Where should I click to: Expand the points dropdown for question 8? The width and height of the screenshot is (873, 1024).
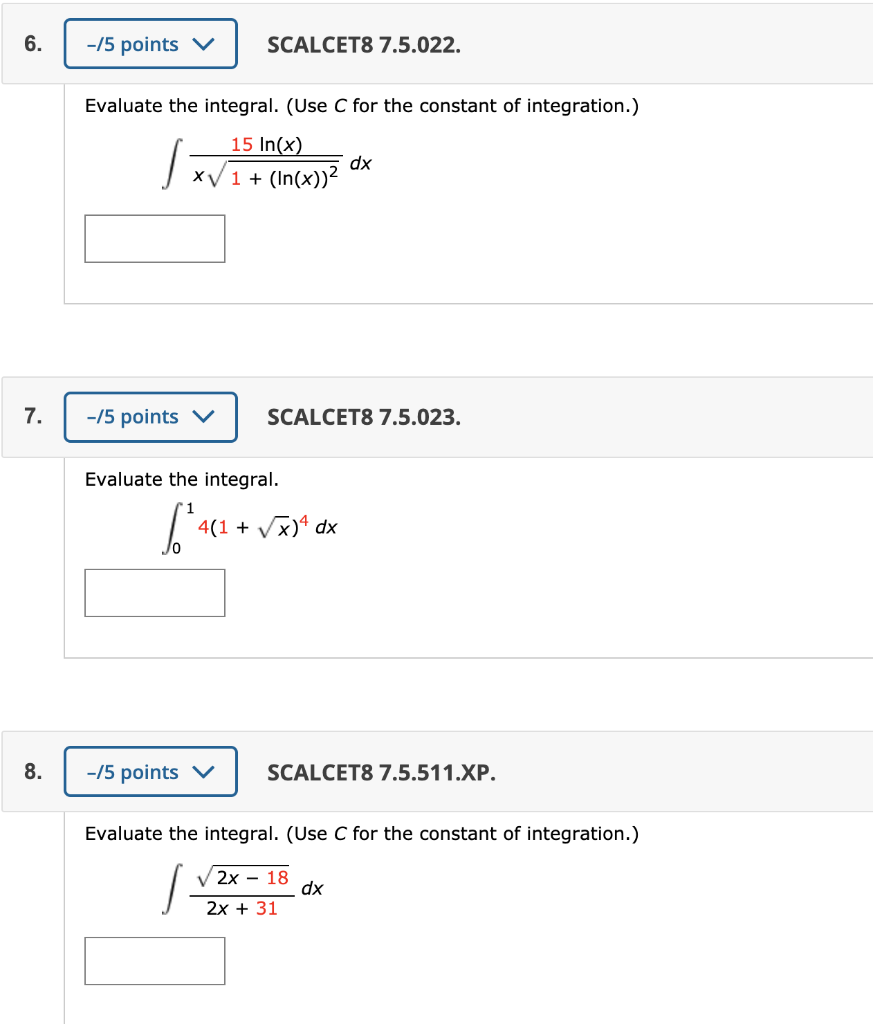coord(150,771)
